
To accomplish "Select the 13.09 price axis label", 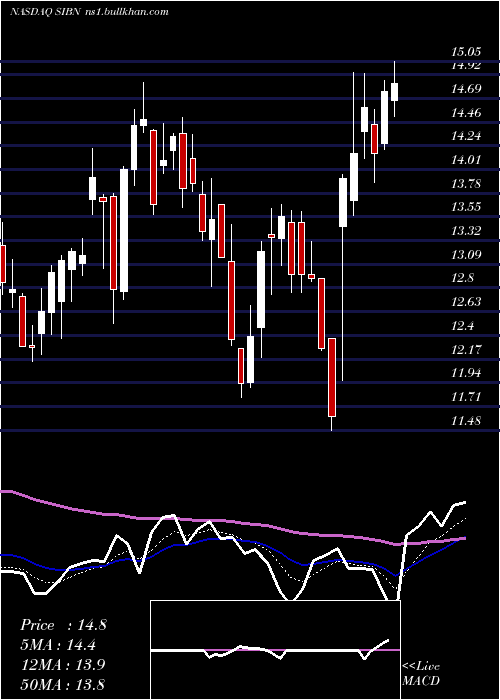I will [x=466, y=255].
